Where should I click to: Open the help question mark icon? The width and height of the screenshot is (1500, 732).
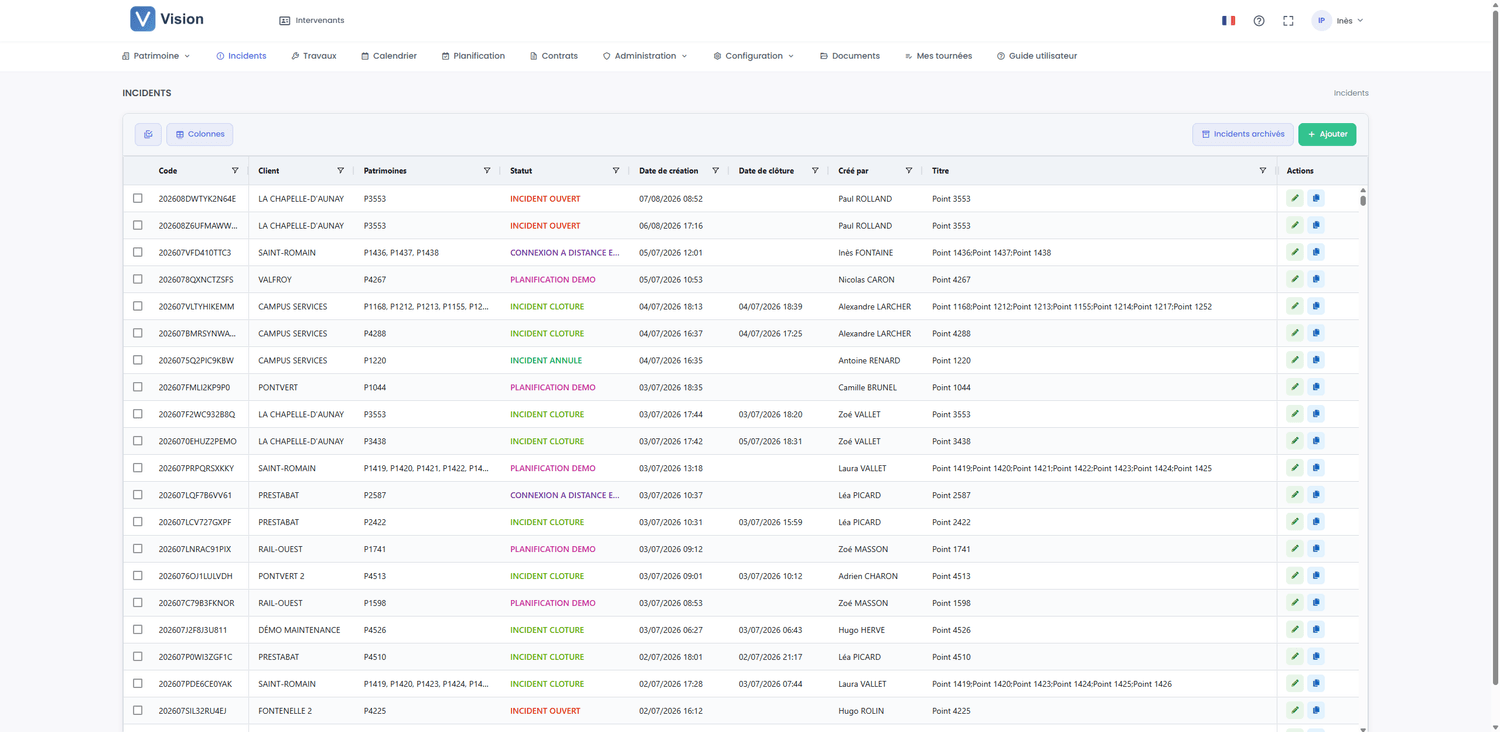click(x=1259, y=21)
